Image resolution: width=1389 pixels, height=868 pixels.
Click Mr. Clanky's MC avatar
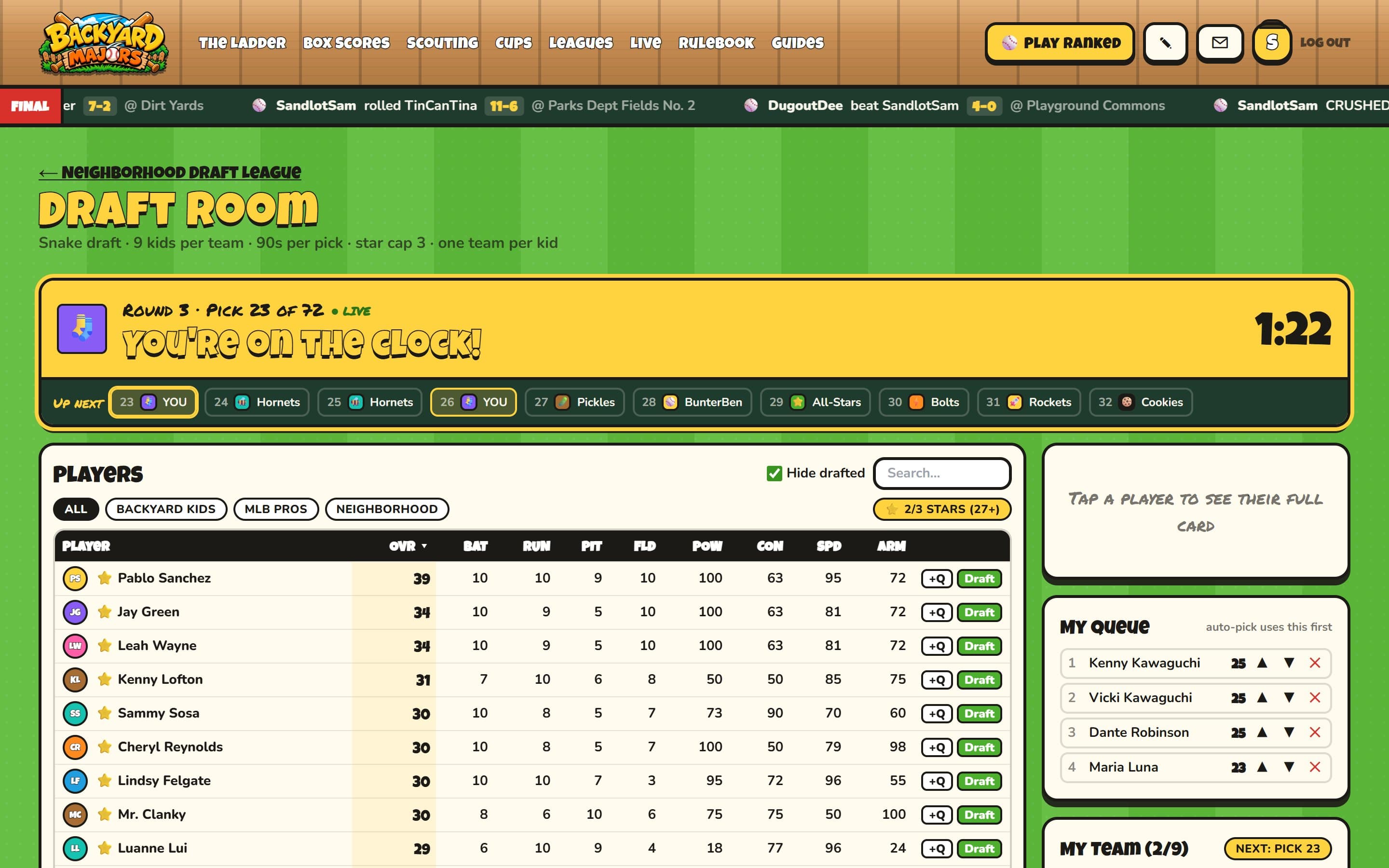pyautogui.click(x=75, y=814)
